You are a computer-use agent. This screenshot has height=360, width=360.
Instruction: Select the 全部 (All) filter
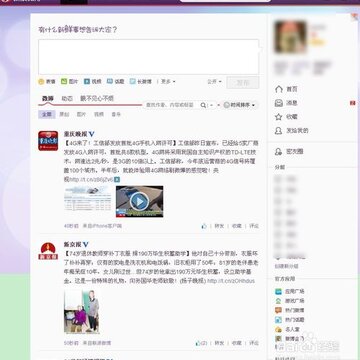point(46,114)
